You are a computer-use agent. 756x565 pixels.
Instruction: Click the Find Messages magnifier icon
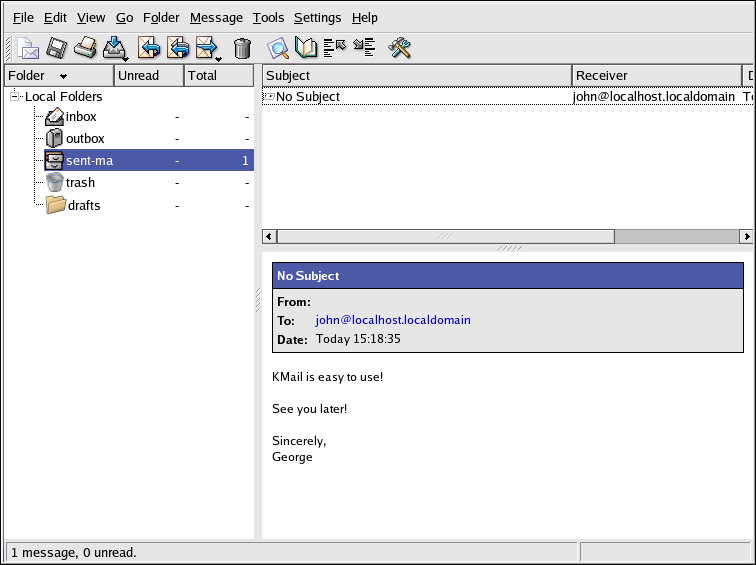click(278, 48)
